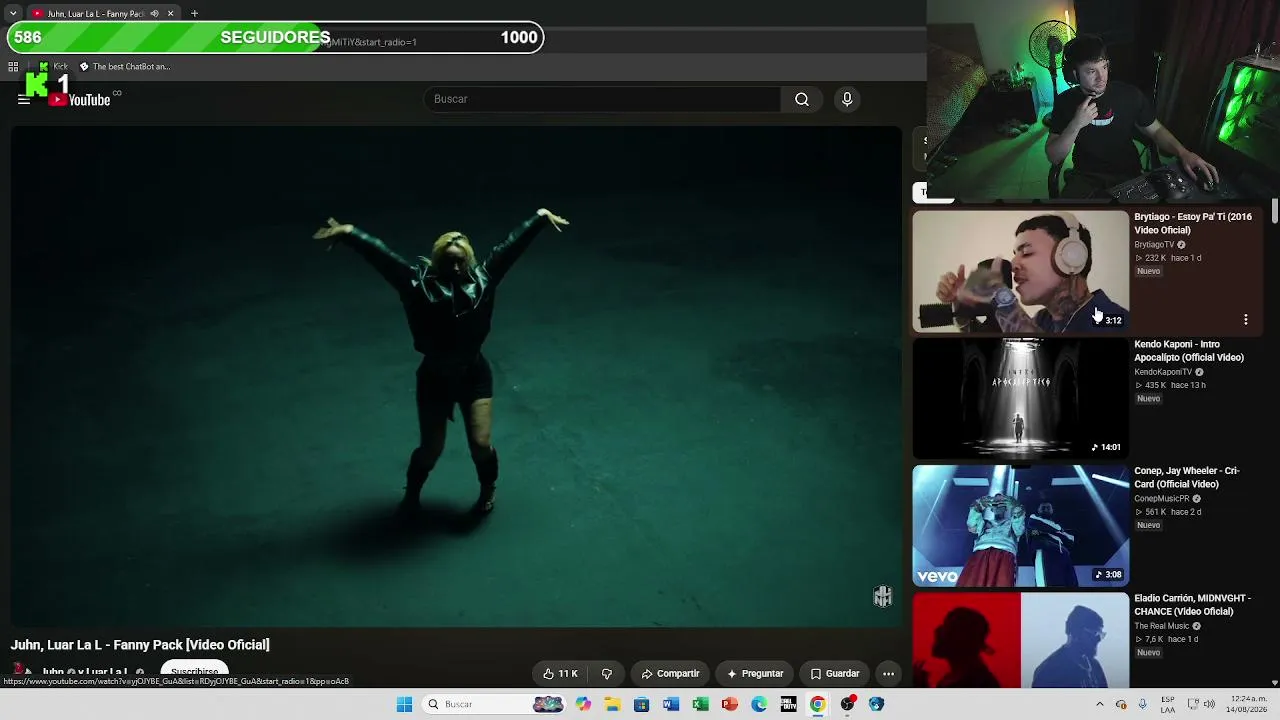
Task: Open the YouTube guide hamburger menu
Action: click(24, 100)
